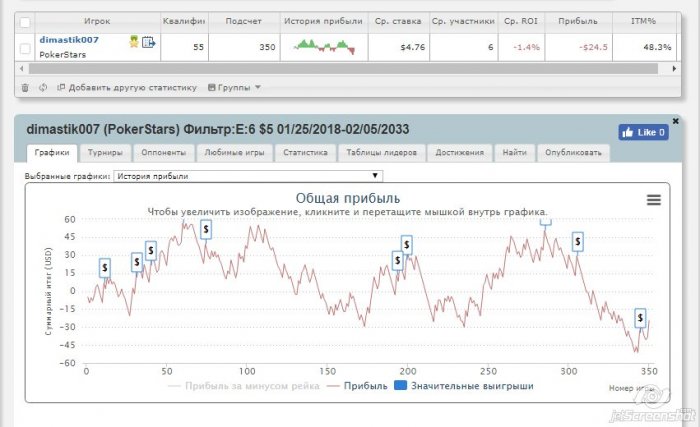Tick the dimastik007 row checkbox
This screenshot has height=427, width=700.
point(25,48)
